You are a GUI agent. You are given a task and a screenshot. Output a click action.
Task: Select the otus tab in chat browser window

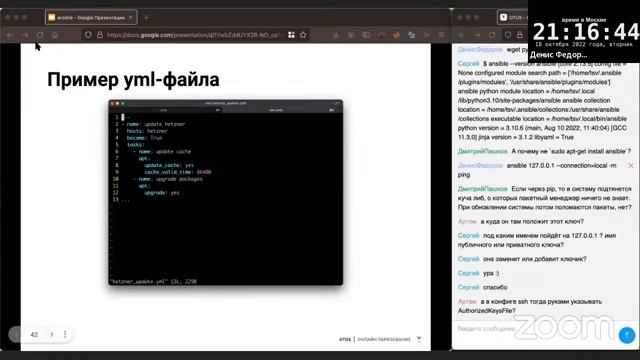[x=513, y=17]
